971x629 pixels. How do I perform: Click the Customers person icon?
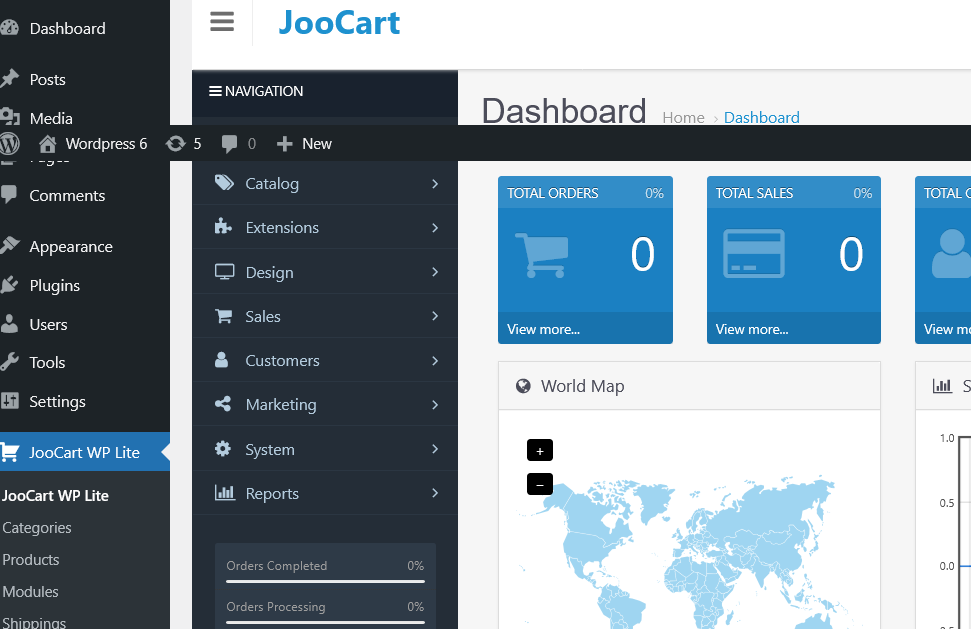click(x=221, y=360)
